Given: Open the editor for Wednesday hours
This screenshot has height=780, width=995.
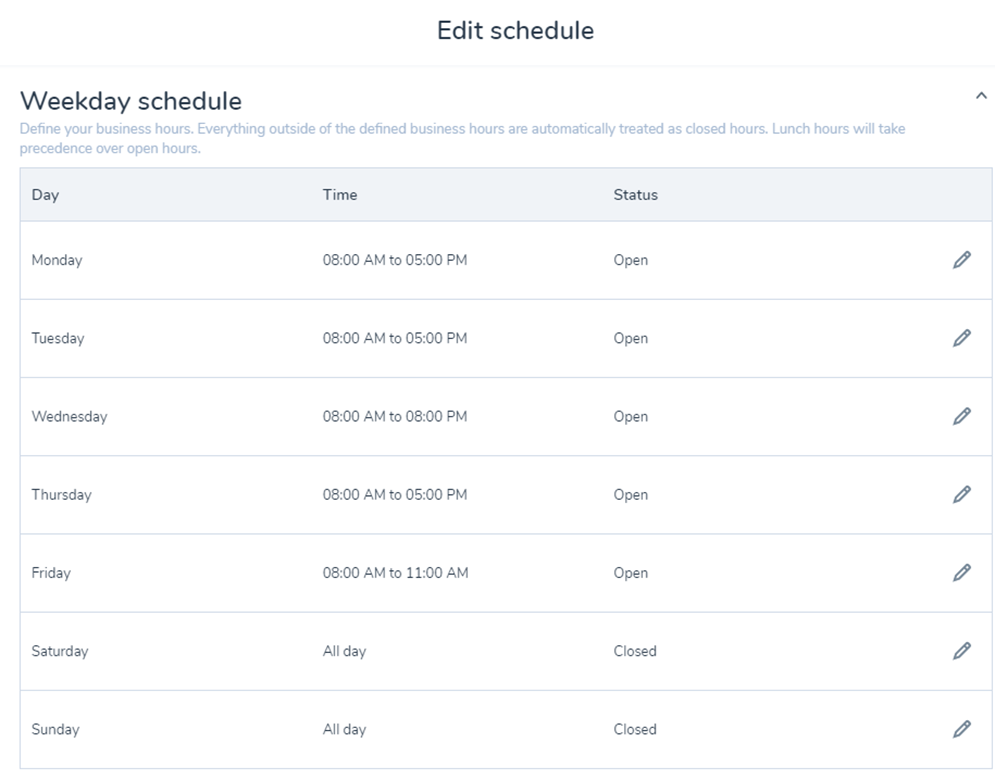Looking at the screenshot, I should coord(961,416).
